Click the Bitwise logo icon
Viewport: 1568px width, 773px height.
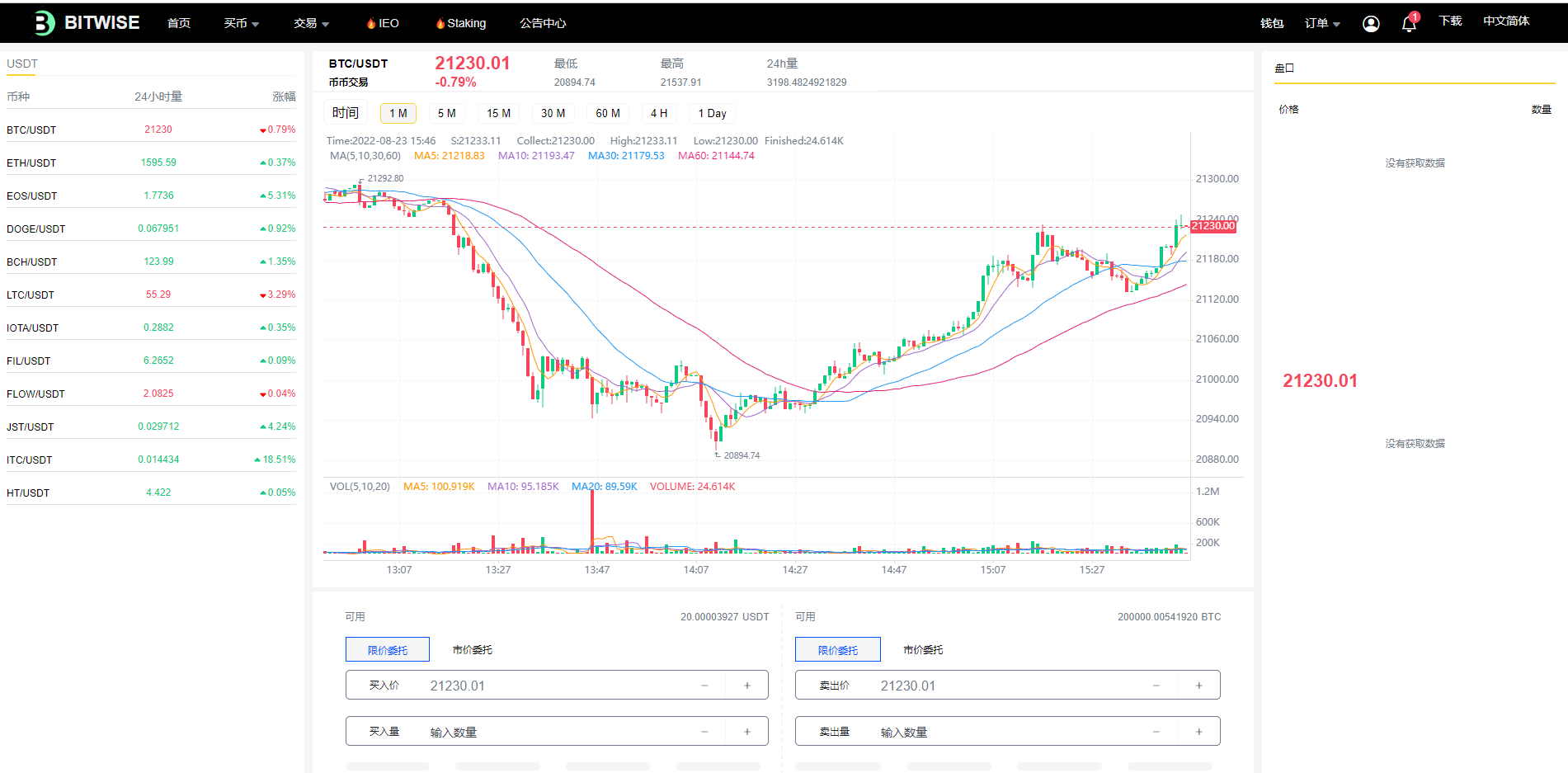45,23
